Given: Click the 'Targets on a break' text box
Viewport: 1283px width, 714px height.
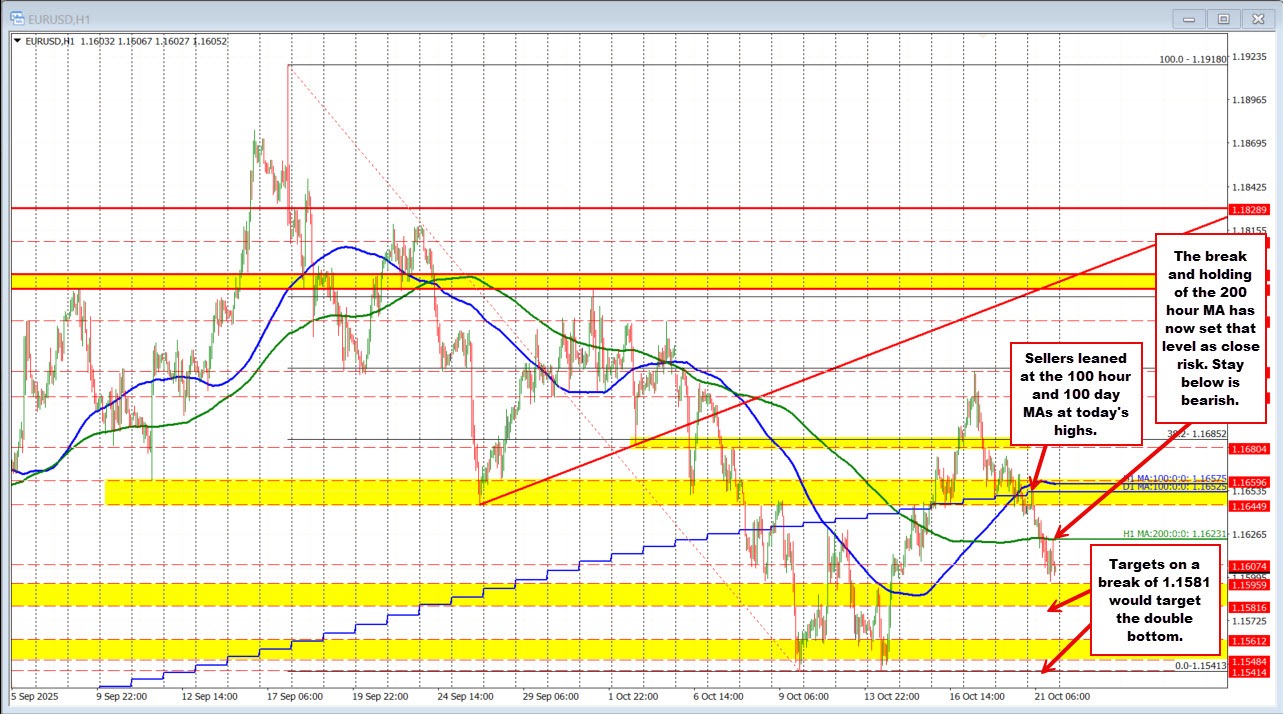Looking at the screenshot, I should (1158, 596).
